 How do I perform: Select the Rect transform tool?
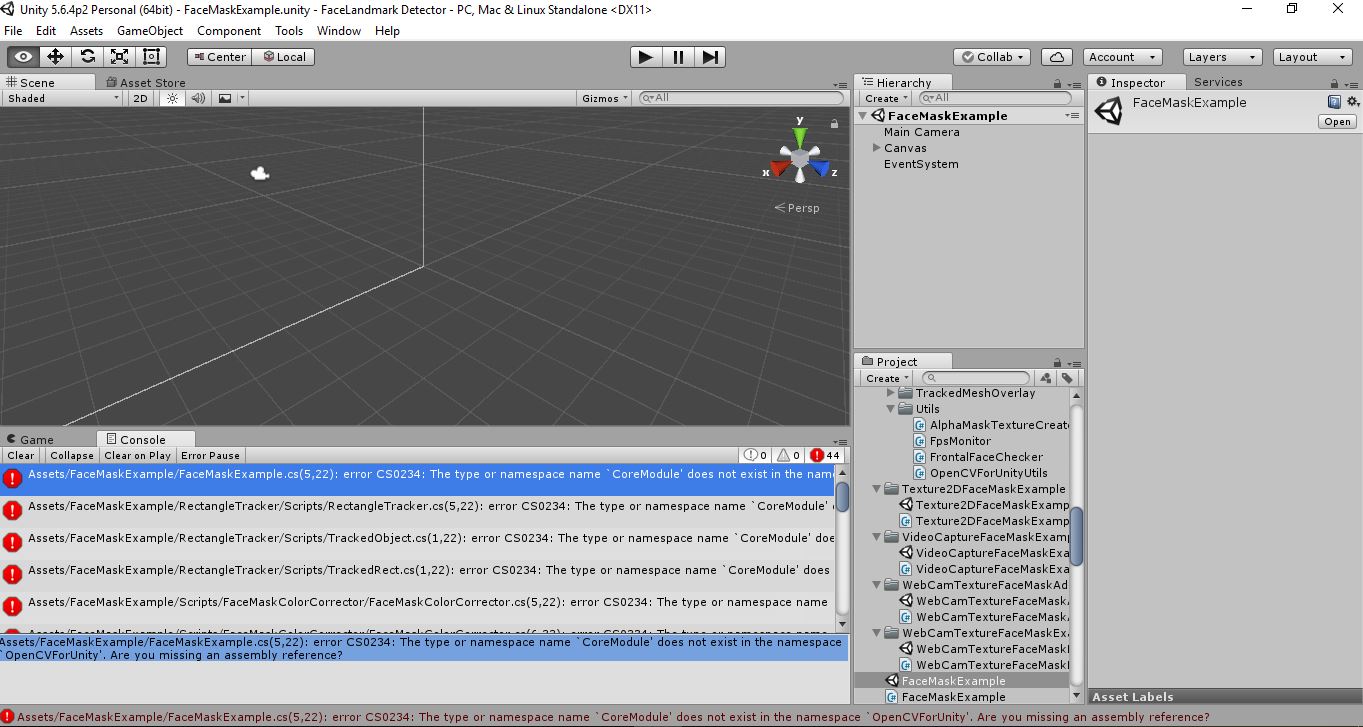coord(152,57)
